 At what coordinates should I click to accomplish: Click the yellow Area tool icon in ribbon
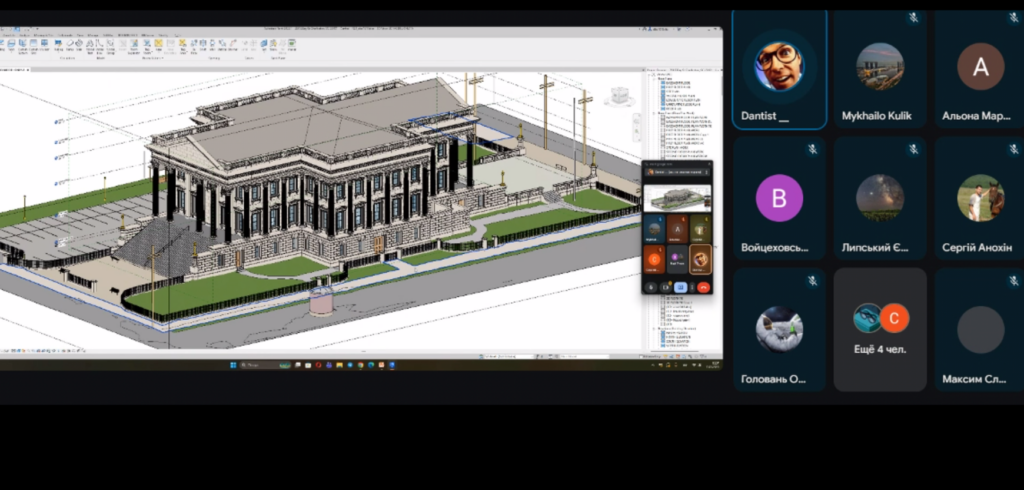point(159,43)
